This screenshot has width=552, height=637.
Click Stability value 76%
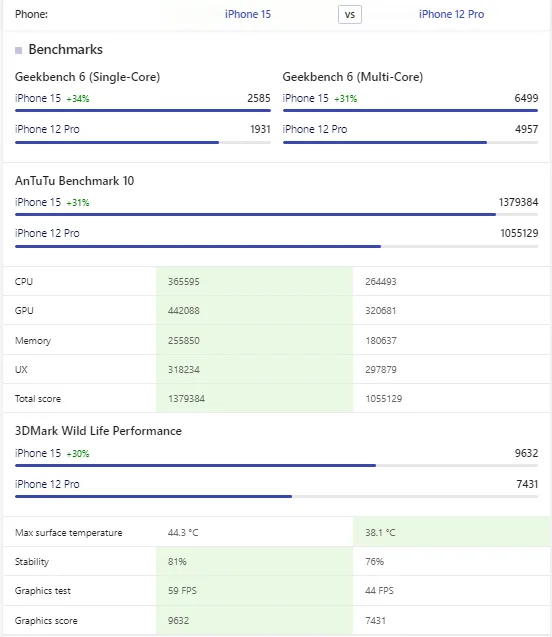[x=374, y=562]
